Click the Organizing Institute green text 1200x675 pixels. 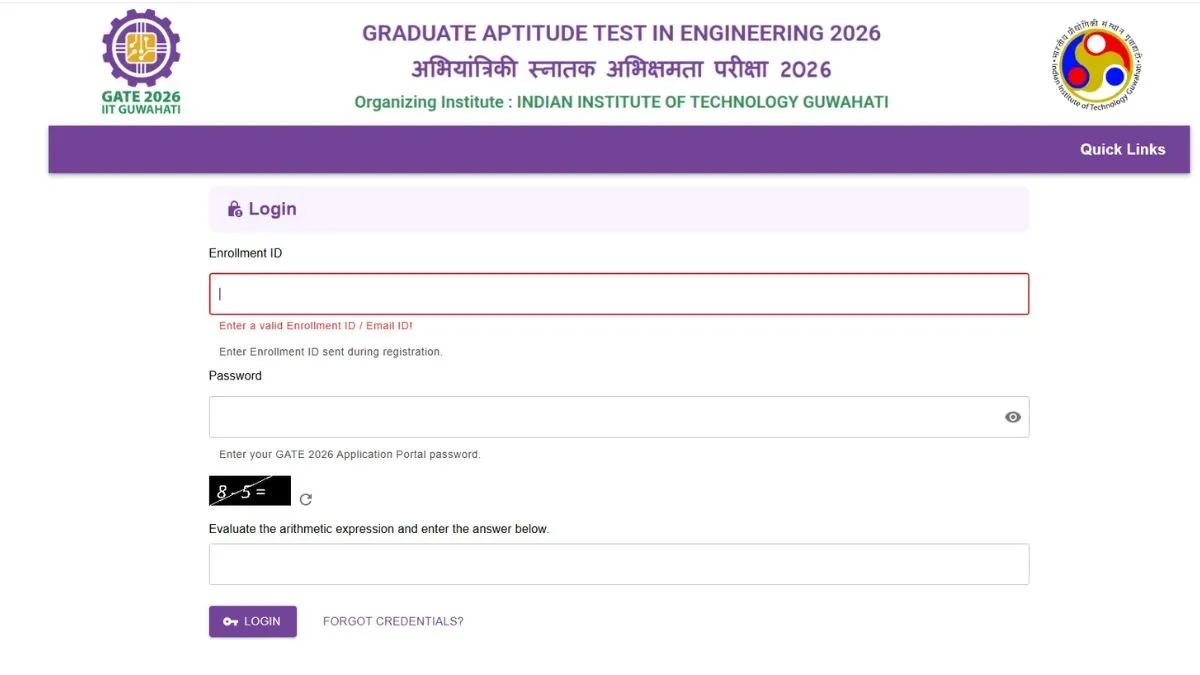[621, 102]
